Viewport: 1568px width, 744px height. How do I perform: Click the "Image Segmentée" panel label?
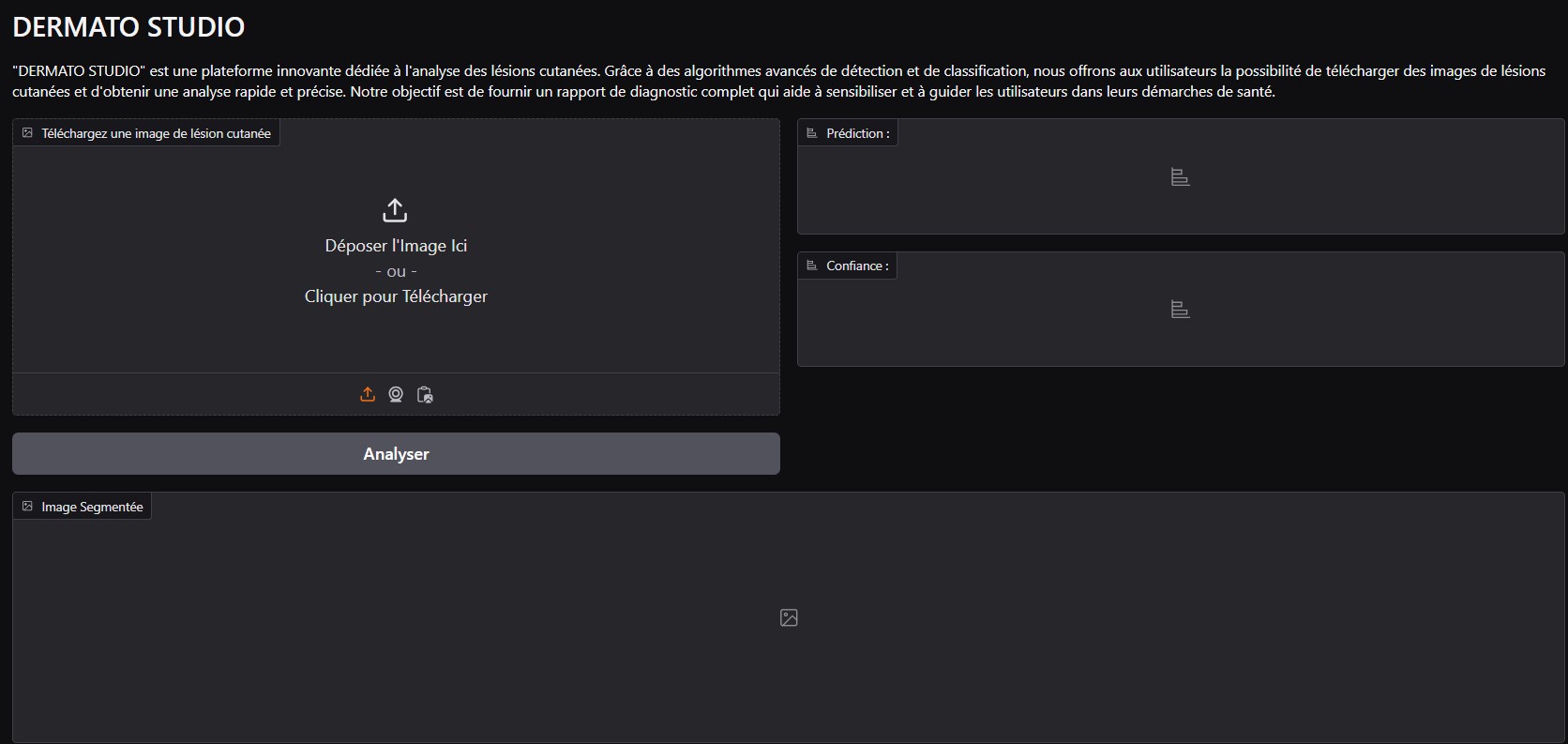[x=92, y=507]
